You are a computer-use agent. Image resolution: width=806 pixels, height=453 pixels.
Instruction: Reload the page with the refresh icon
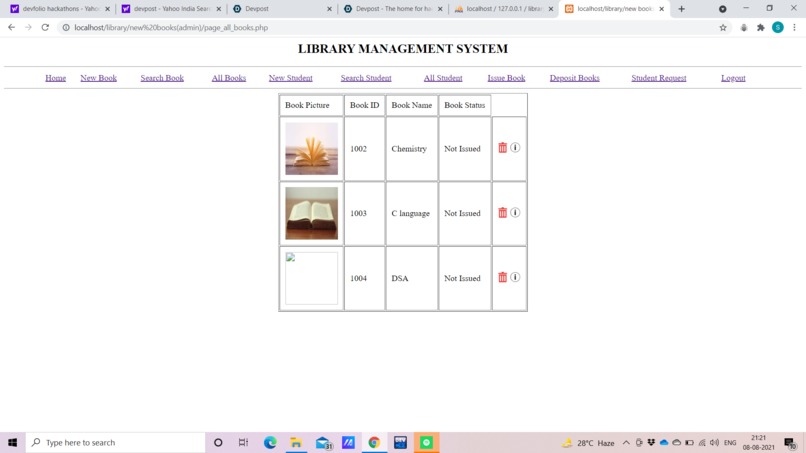(45, 27)
